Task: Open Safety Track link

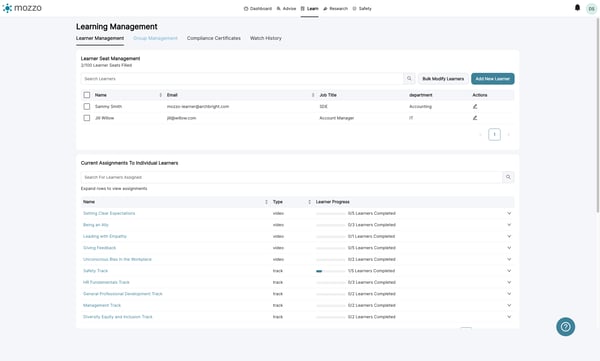Action: click(96, 271)
